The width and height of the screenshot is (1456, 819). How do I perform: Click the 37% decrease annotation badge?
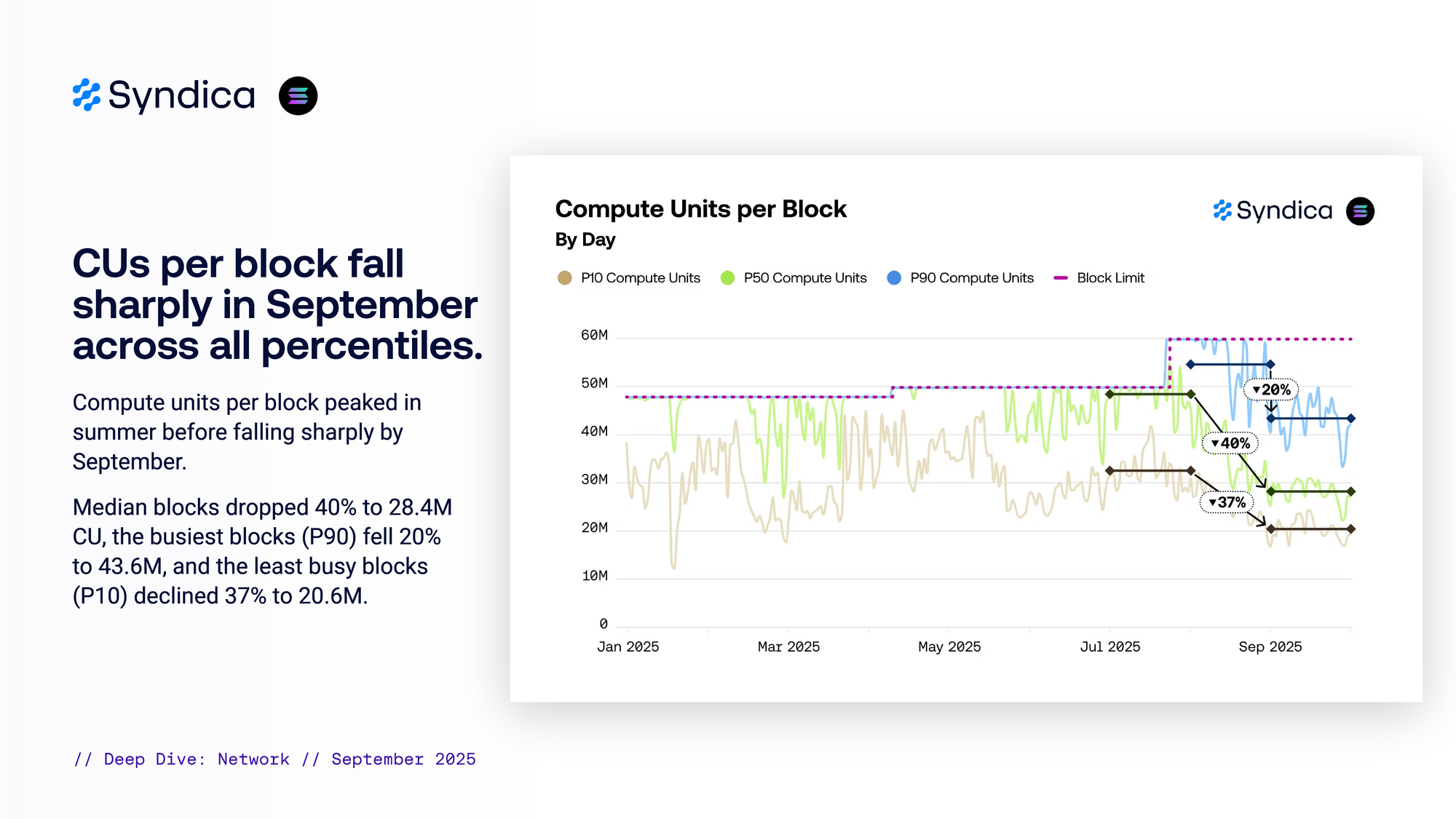(x=1227, y=502)
